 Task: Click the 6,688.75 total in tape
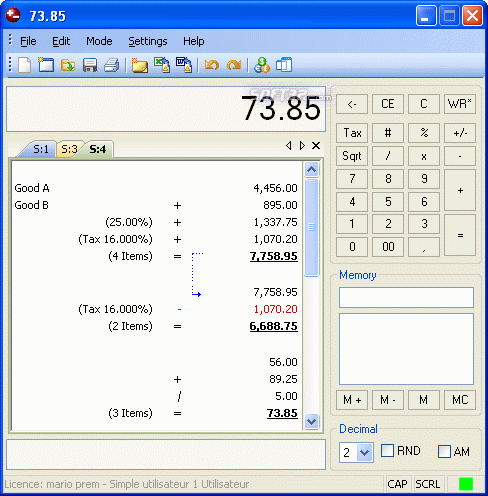click(x=274, y=326)
